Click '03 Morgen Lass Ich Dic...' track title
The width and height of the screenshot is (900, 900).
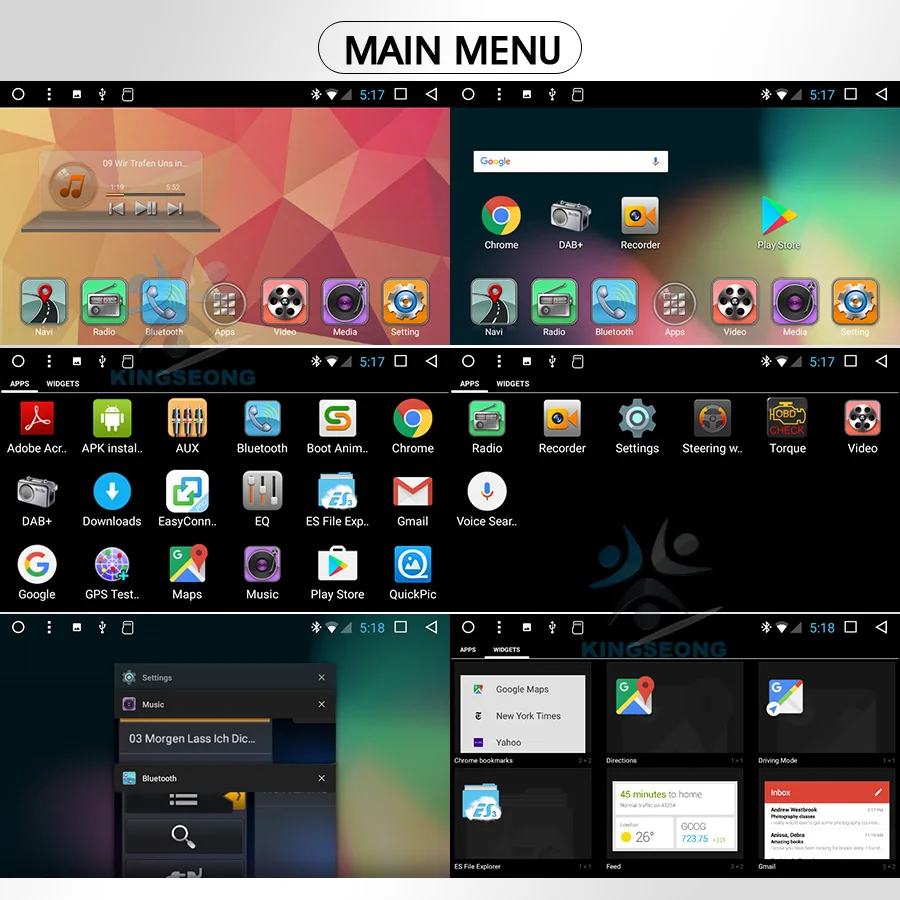click(192, 739)
